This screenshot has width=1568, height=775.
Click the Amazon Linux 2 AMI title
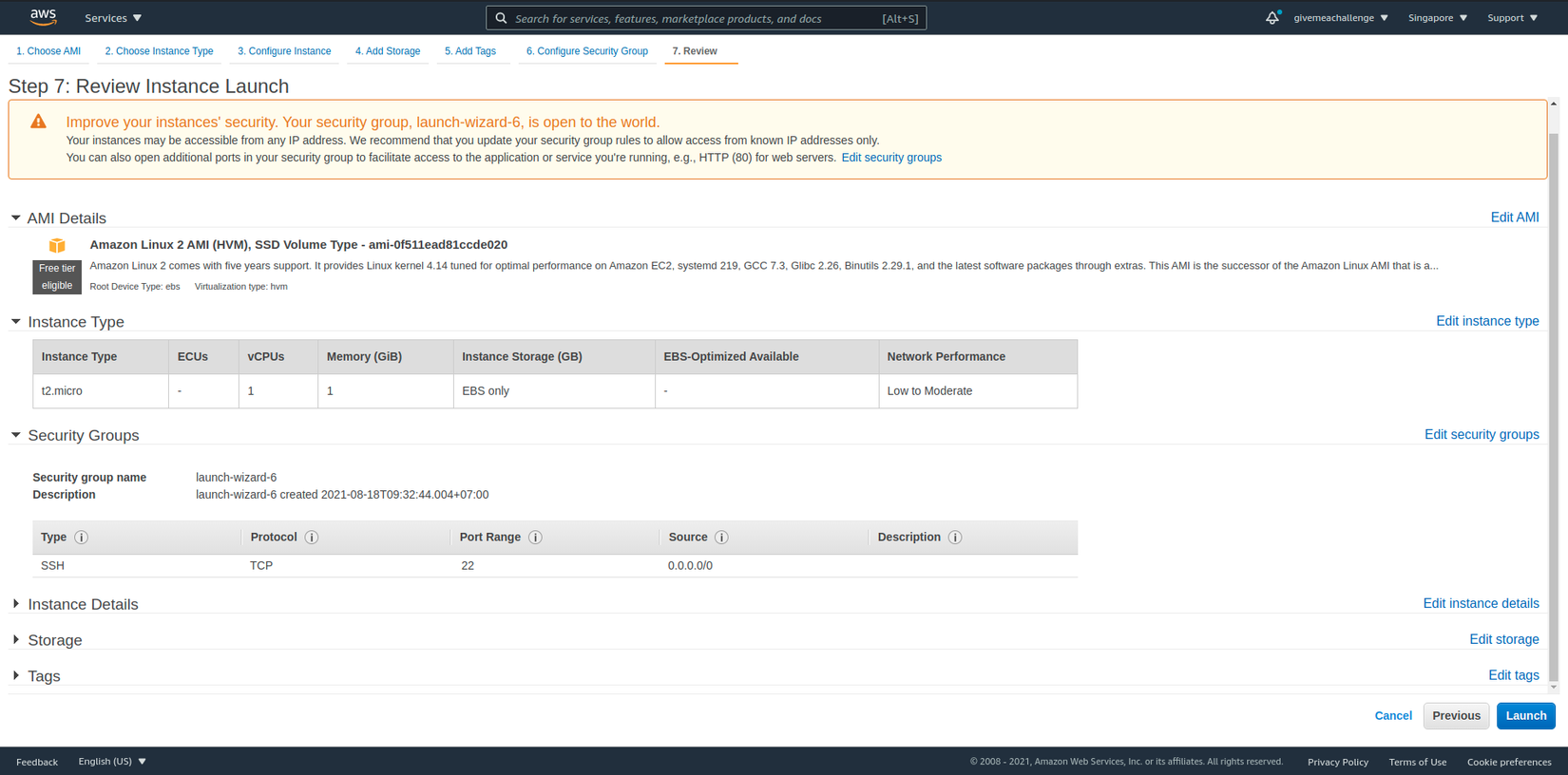click(x=298, y=245)
